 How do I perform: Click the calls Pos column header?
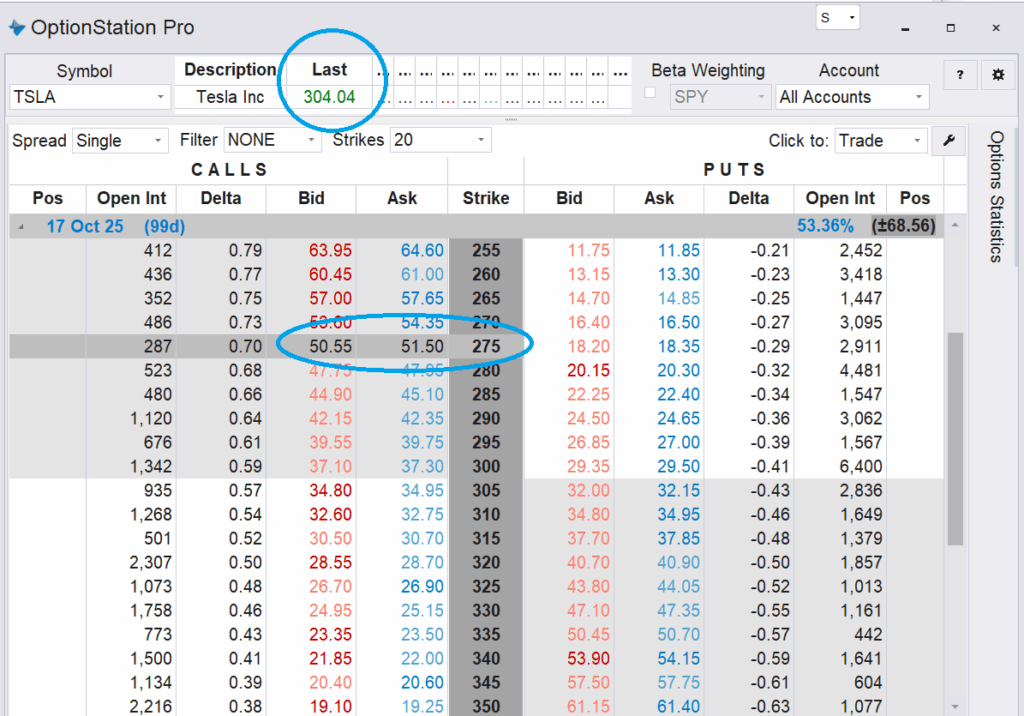[x=48, y=198]
